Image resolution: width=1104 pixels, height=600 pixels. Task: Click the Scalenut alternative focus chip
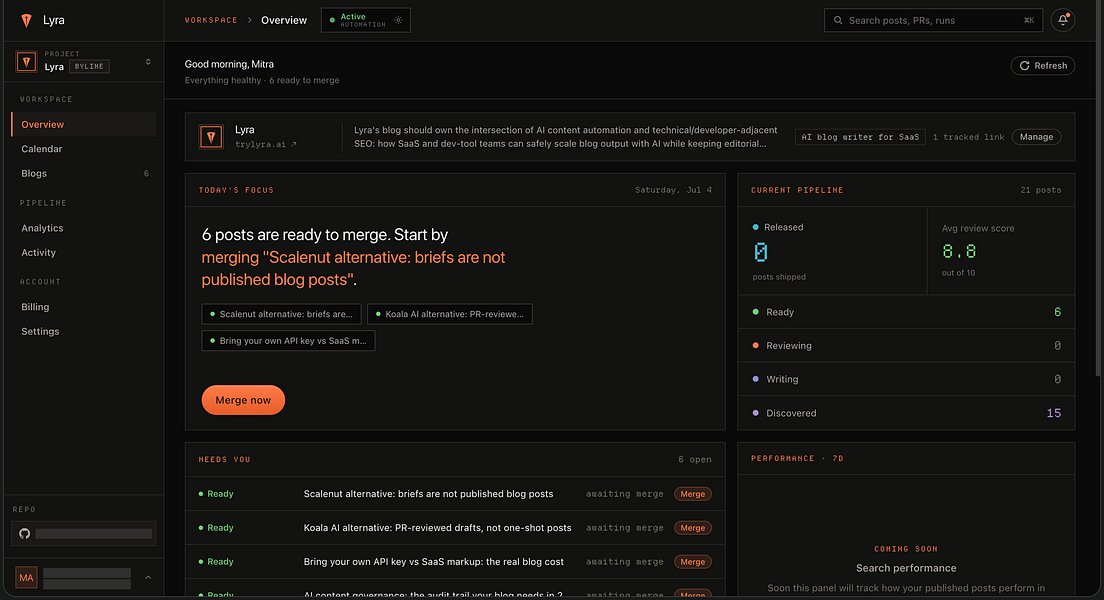(282, 314)
